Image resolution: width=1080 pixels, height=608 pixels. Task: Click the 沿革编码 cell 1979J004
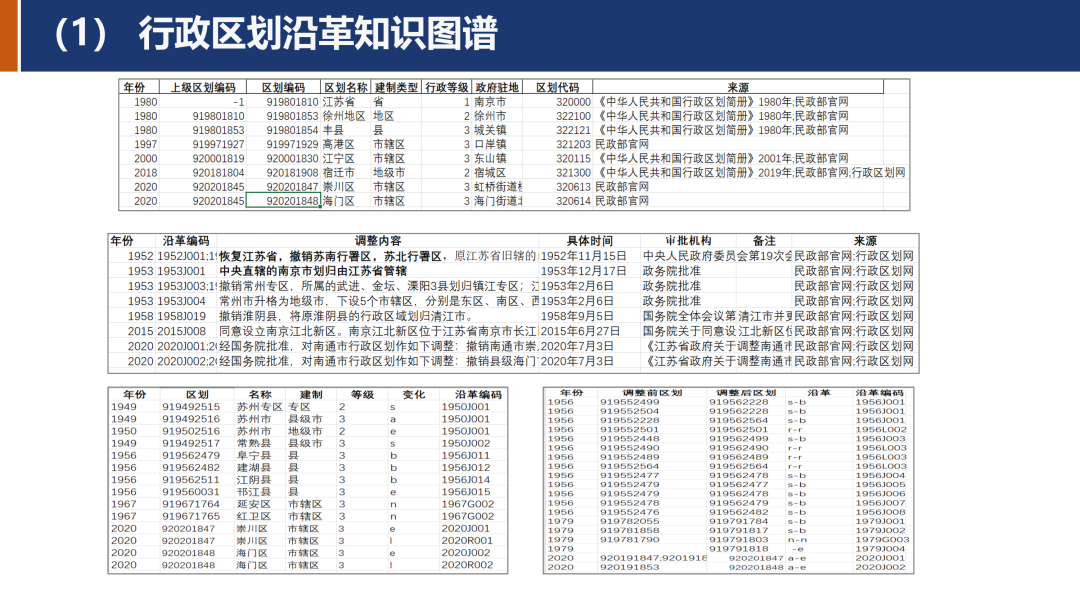tap(880, 549)
